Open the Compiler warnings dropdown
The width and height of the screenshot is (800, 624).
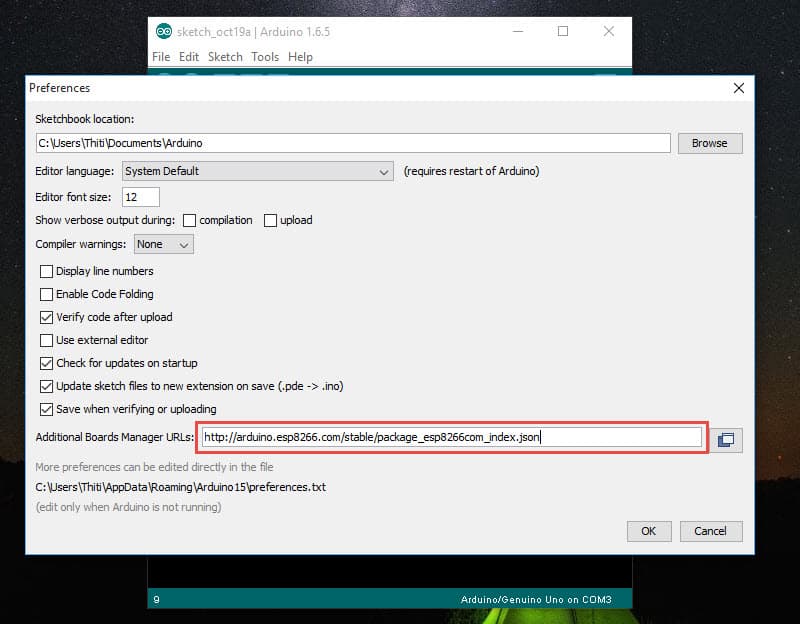tap(164, 244)
